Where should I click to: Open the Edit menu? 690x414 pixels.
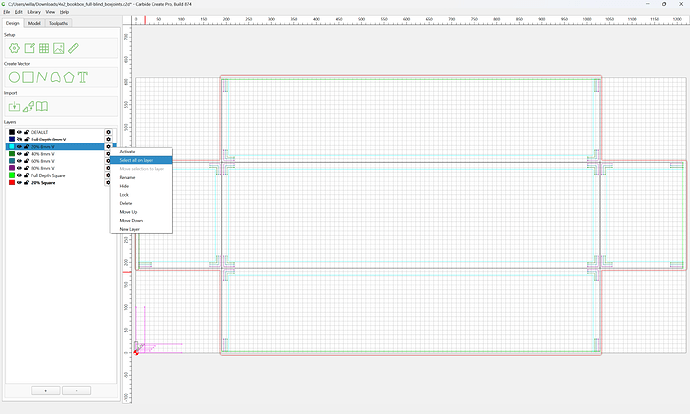(x=18, y=12)
